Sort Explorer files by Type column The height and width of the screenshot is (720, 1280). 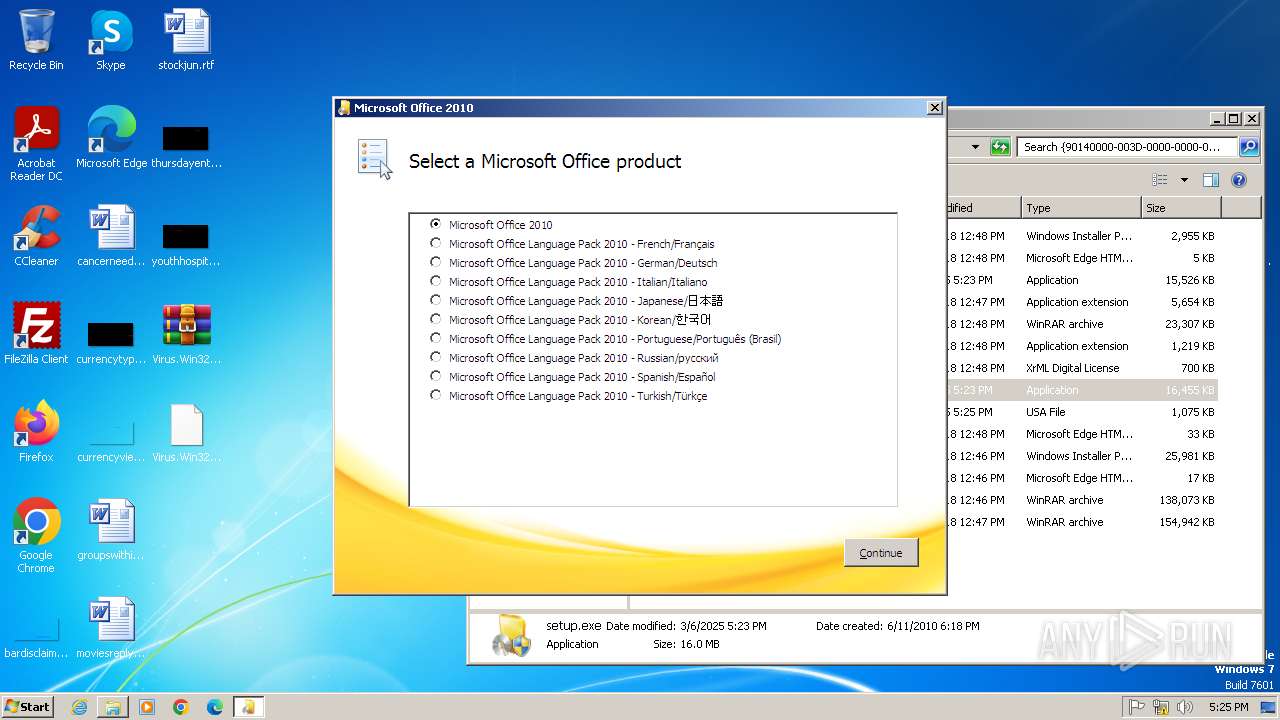click(x=1081, y=208)
